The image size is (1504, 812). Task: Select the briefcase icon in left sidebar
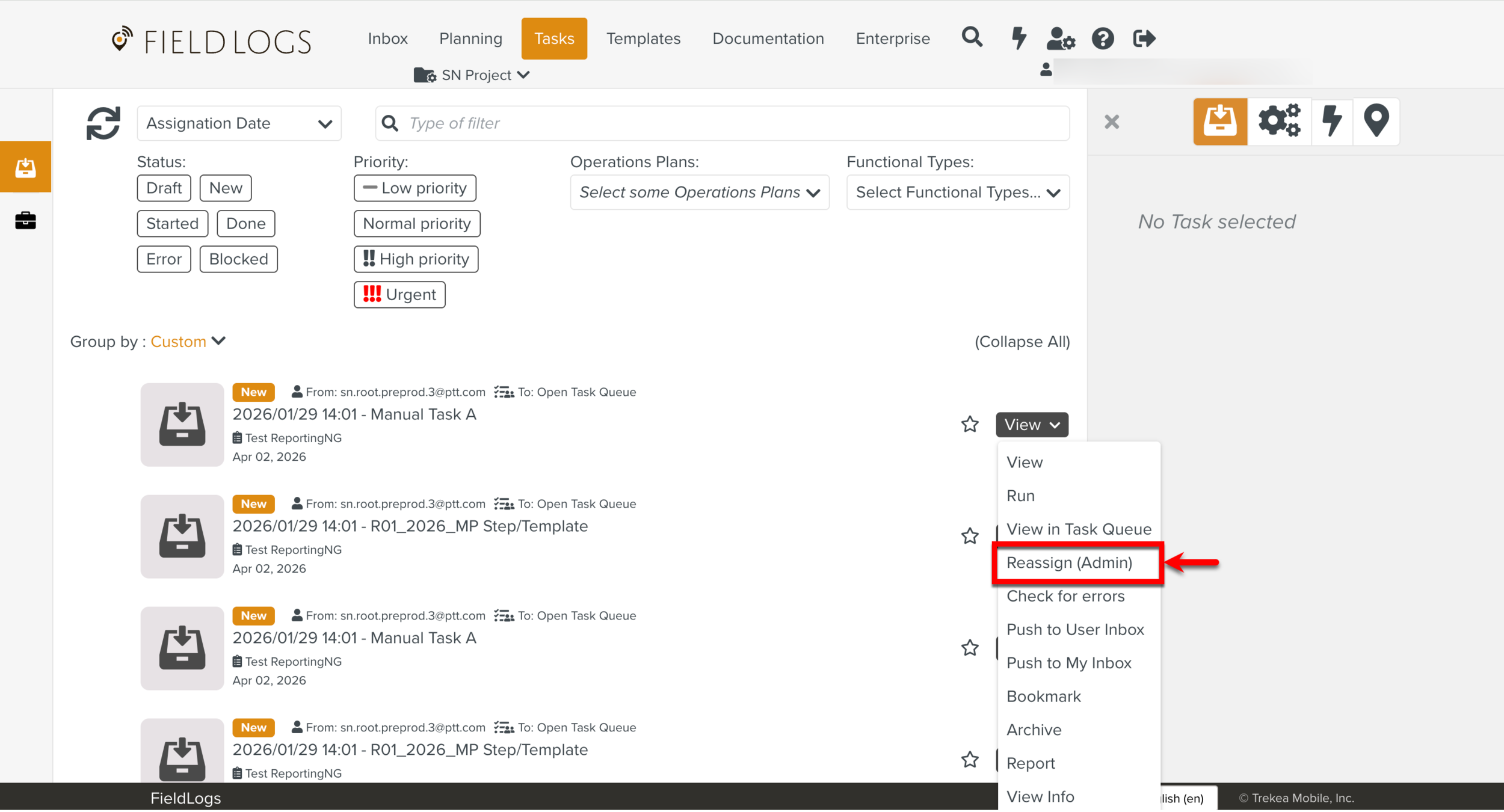[x=25, y=220]
